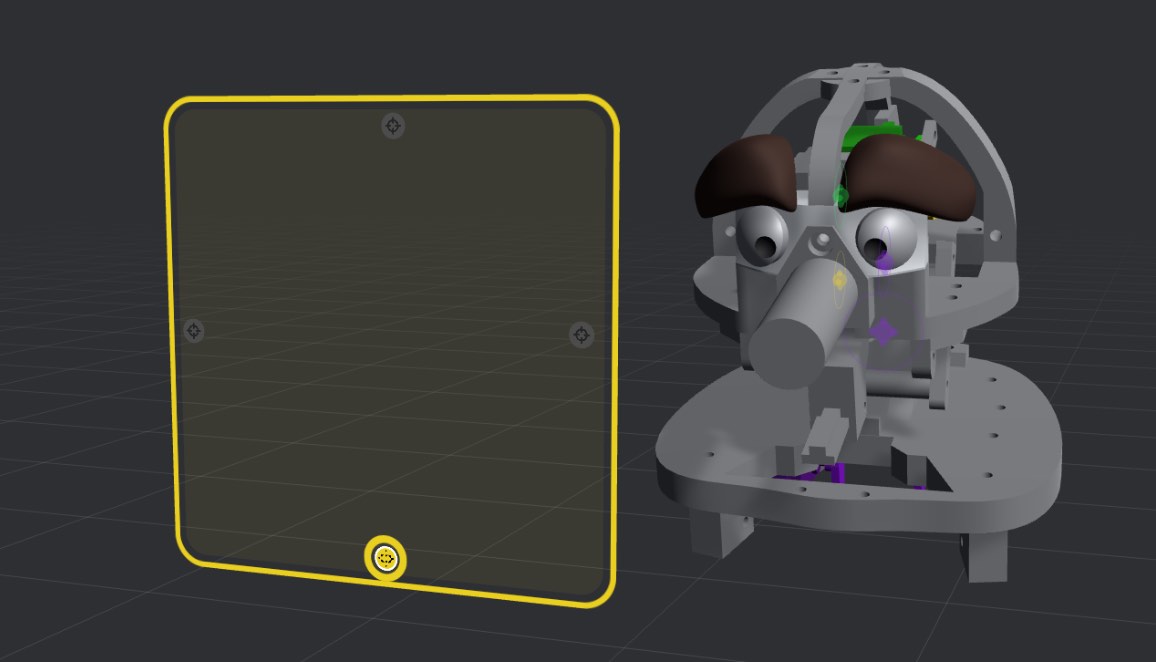1156x662 pixels.
Task: Select the highlighted yellow connector at the panel's bottom
Action: pos(385,557)
